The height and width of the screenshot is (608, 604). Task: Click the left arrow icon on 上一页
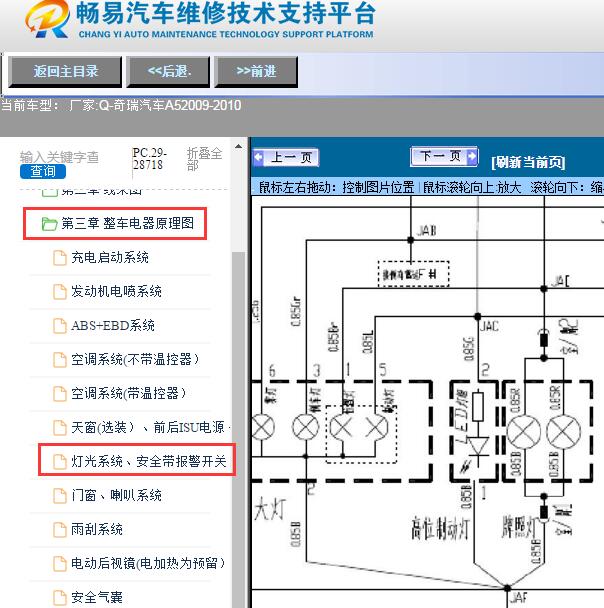(258, 157)
